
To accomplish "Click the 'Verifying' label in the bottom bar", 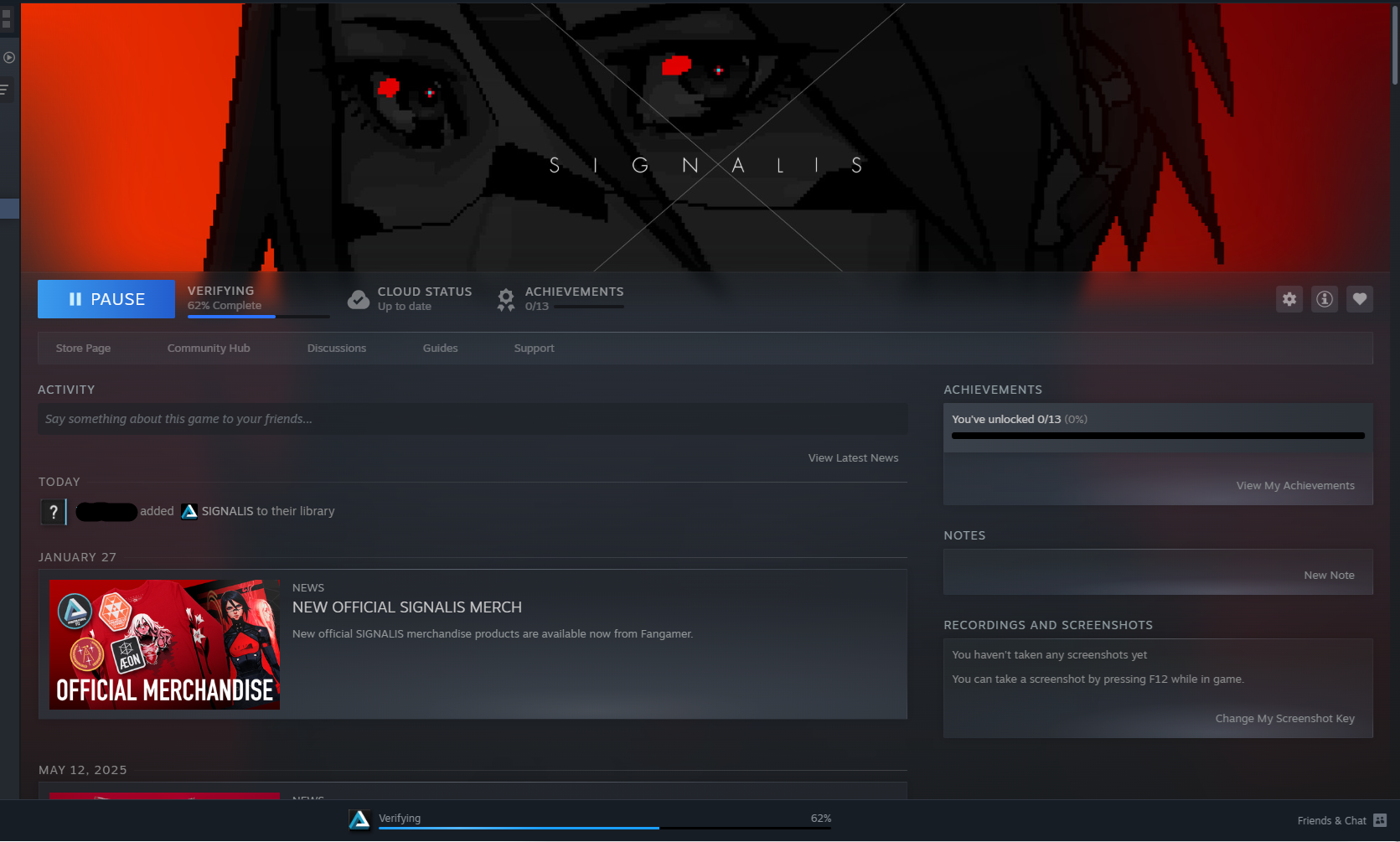I will (400, 819).
